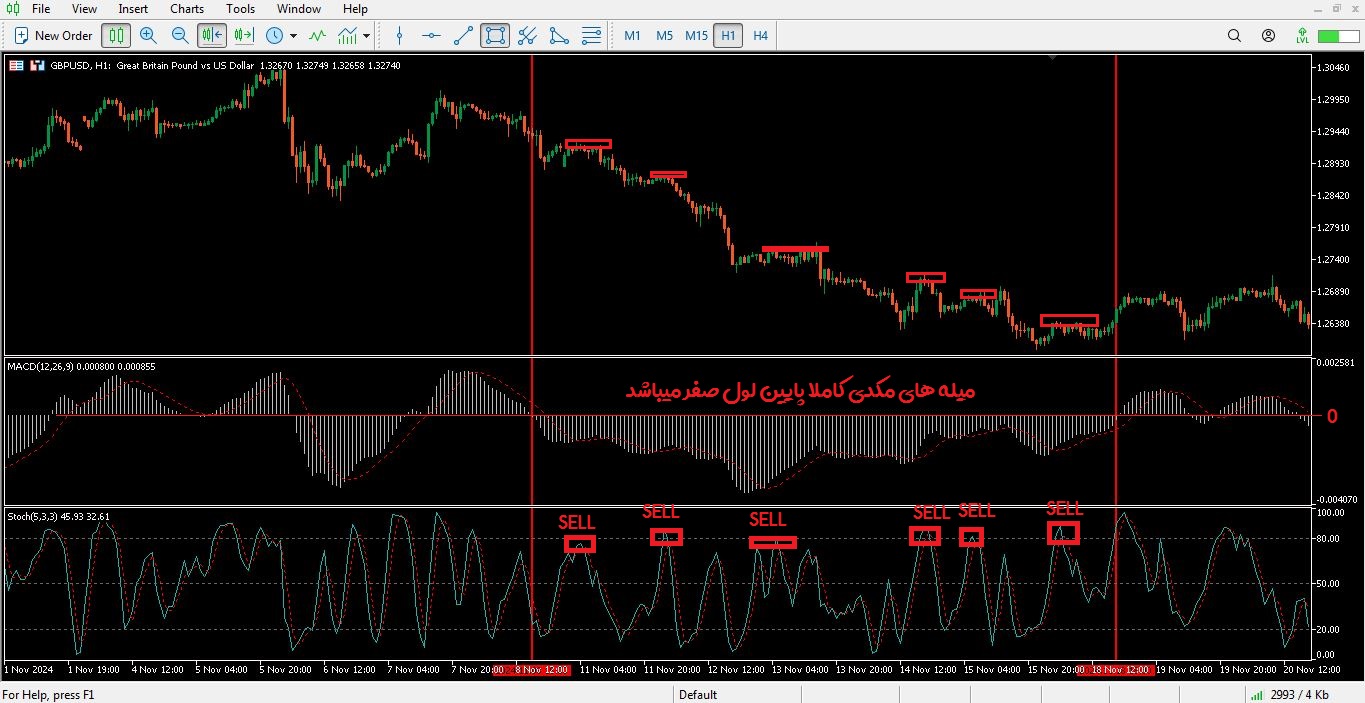1365x703 pixels.
Task: Toggle auto-scroll to latest bar
Action: click(x=212, y=36)
